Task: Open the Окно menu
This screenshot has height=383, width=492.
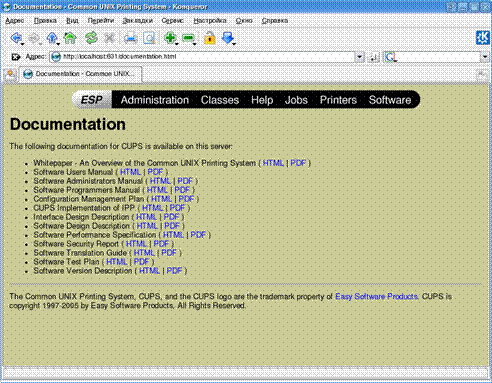Action: pos(244,21)
